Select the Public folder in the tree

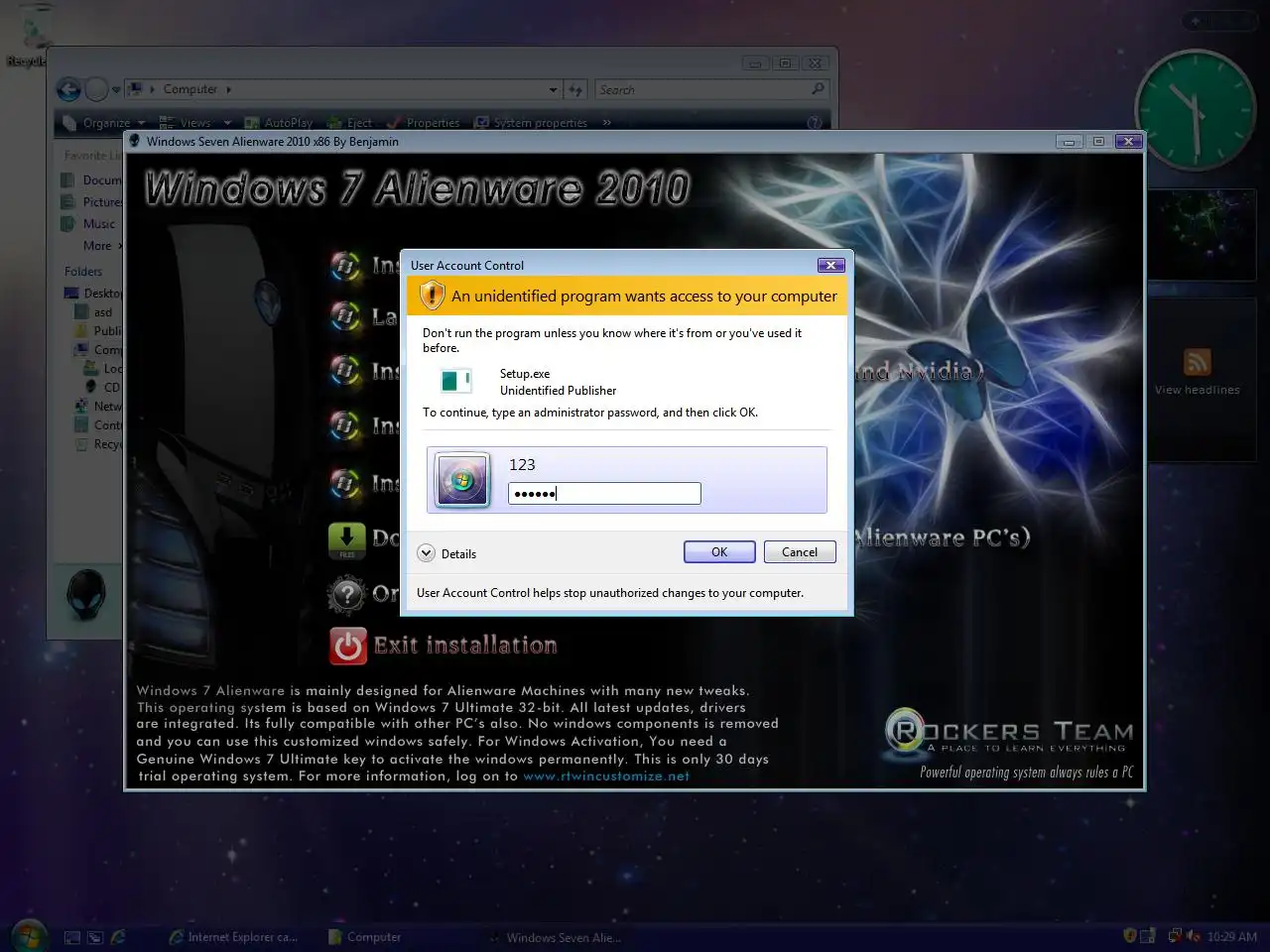click(99, 331)
